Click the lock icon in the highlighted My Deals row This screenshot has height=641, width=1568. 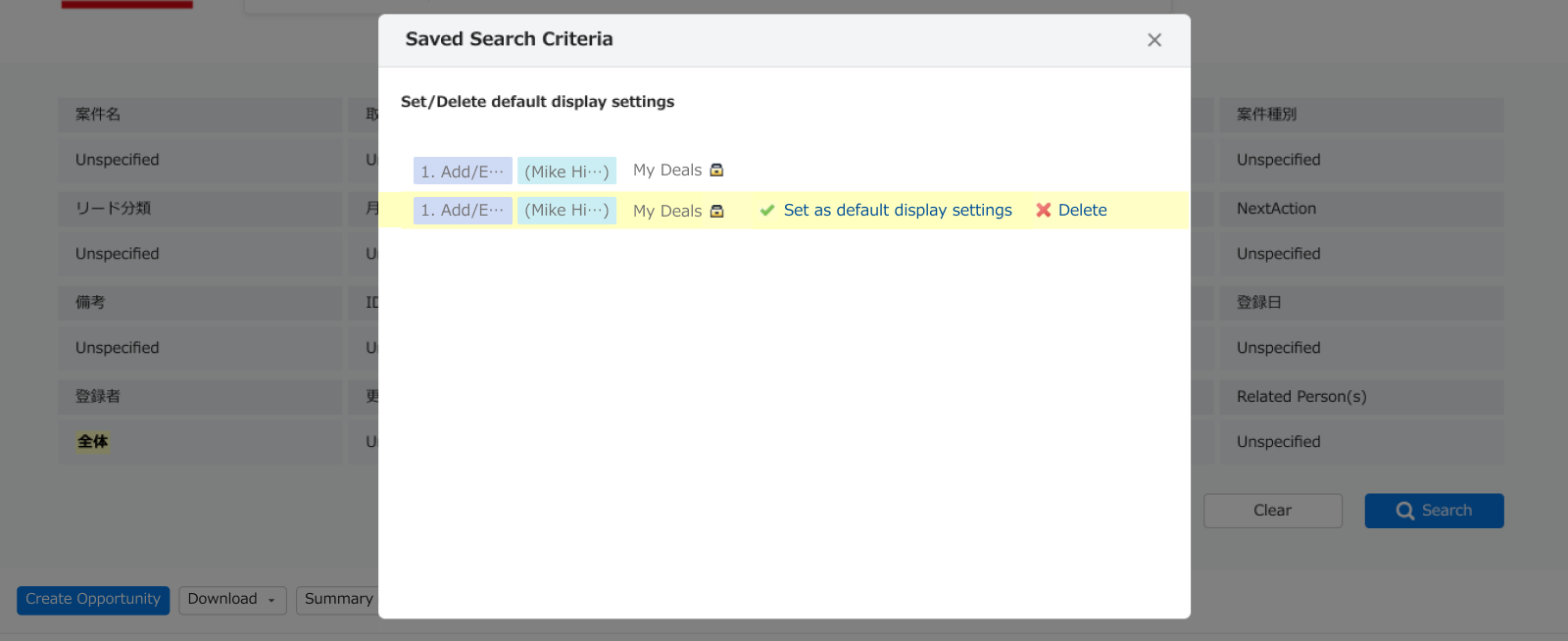tap(716, 211)
